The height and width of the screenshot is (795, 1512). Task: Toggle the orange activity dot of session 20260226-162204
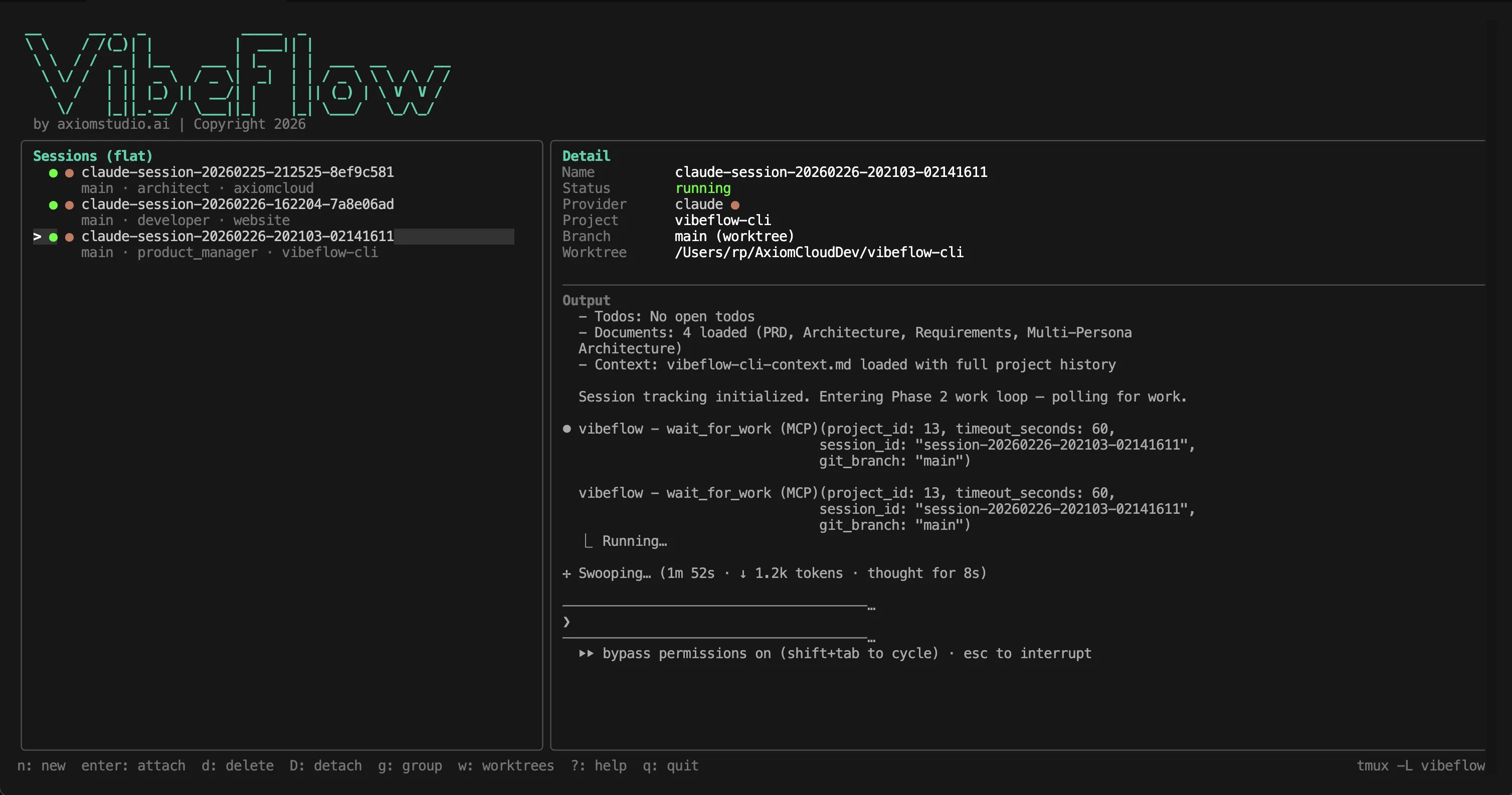click(69, 205)
